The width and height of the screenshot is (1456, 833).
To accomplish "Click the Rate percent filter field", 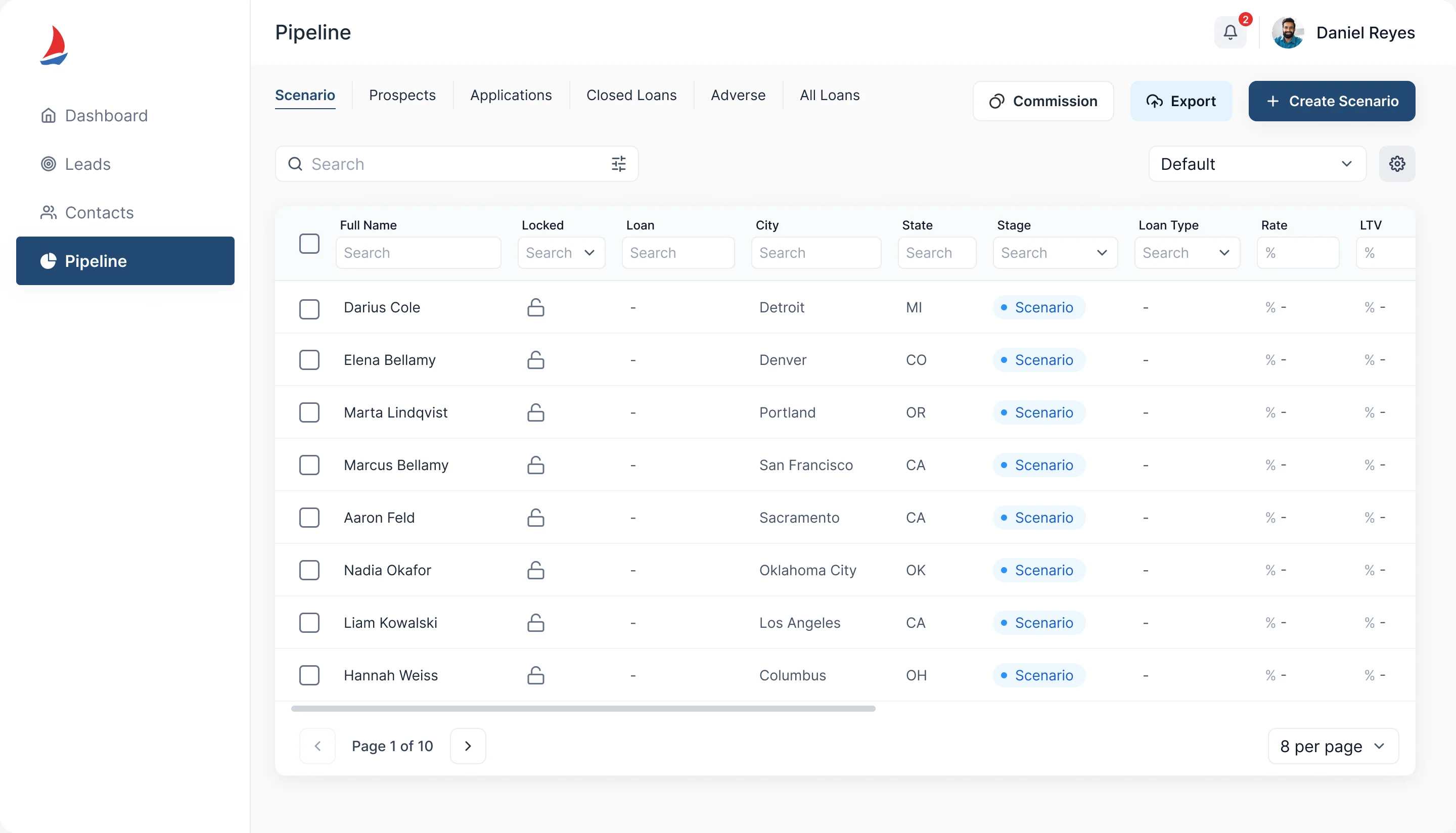I will tap(1298, 253).
